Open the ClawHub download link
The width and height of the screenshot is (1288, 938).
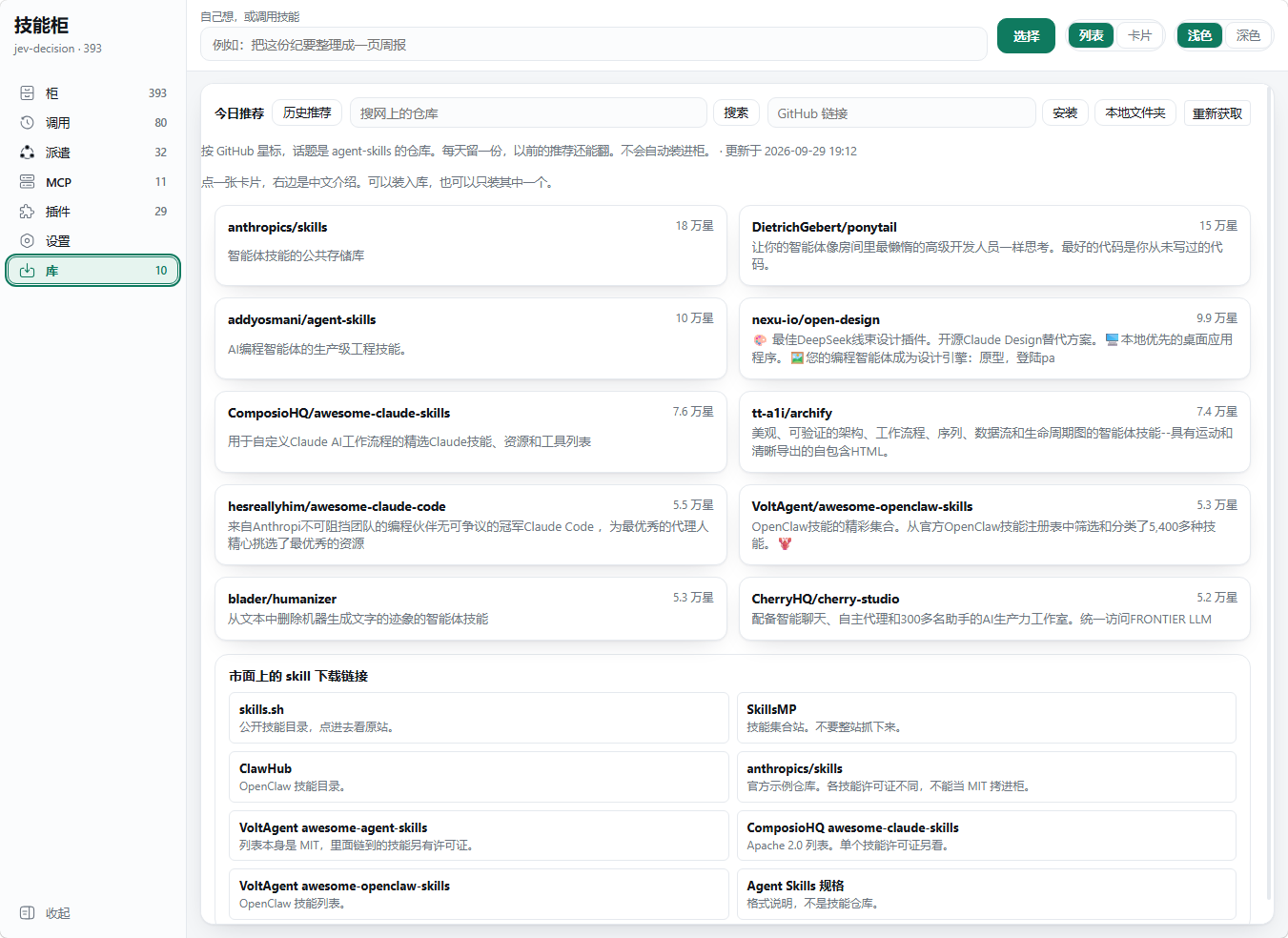(479, 777)
